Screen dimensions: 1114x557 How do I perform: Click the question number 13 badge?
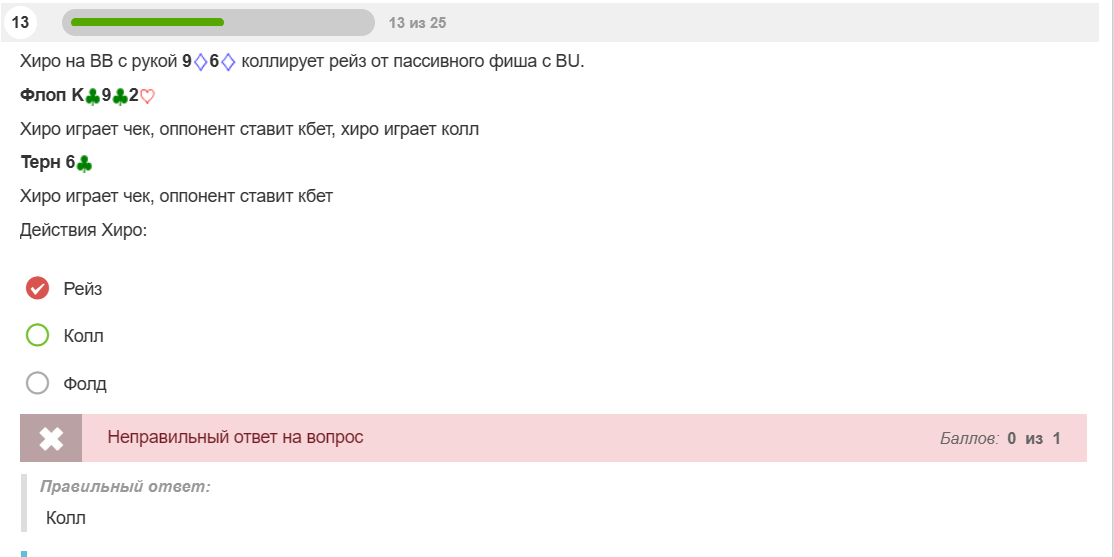tap(21, 23)
